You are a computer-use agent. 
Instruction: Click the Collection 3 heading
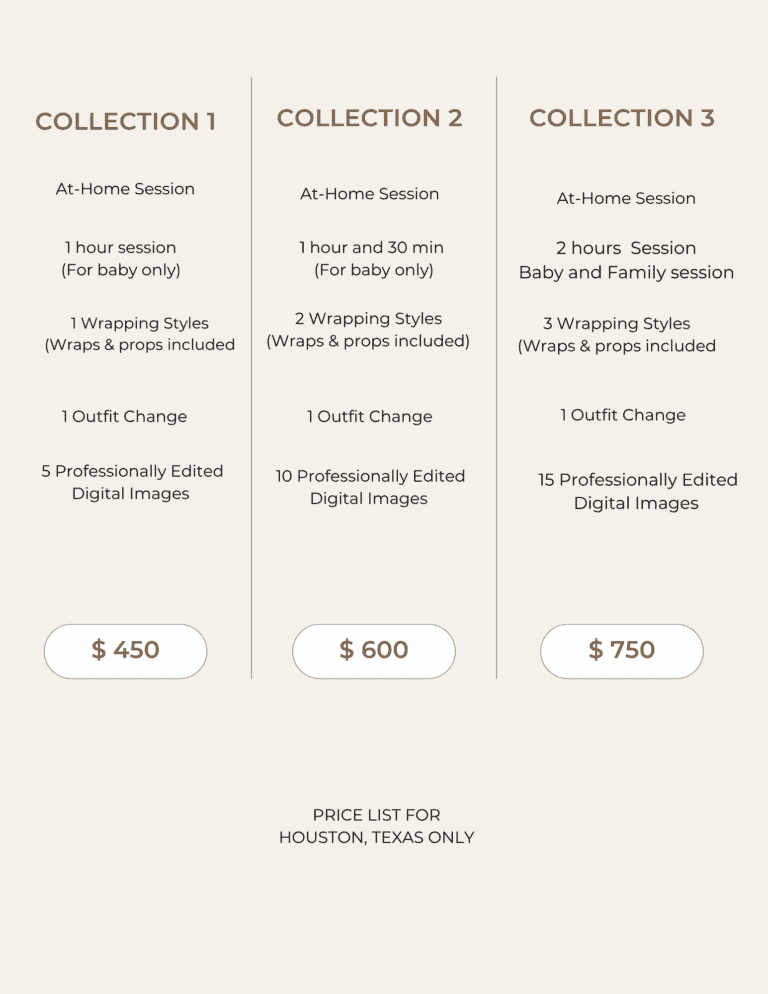tap(621, 118)
